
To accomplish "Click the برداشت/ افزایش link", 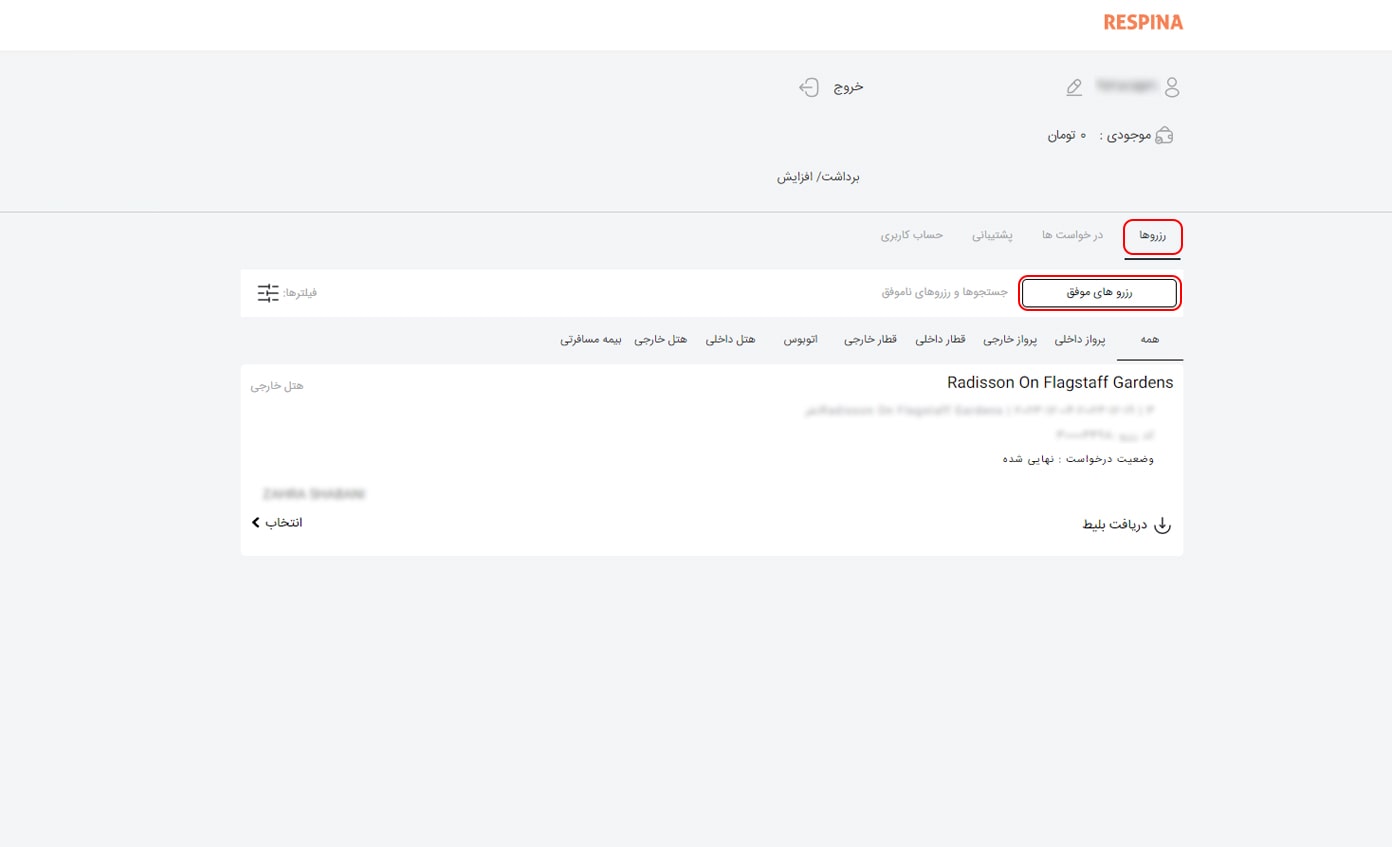I will click(818, 177).
